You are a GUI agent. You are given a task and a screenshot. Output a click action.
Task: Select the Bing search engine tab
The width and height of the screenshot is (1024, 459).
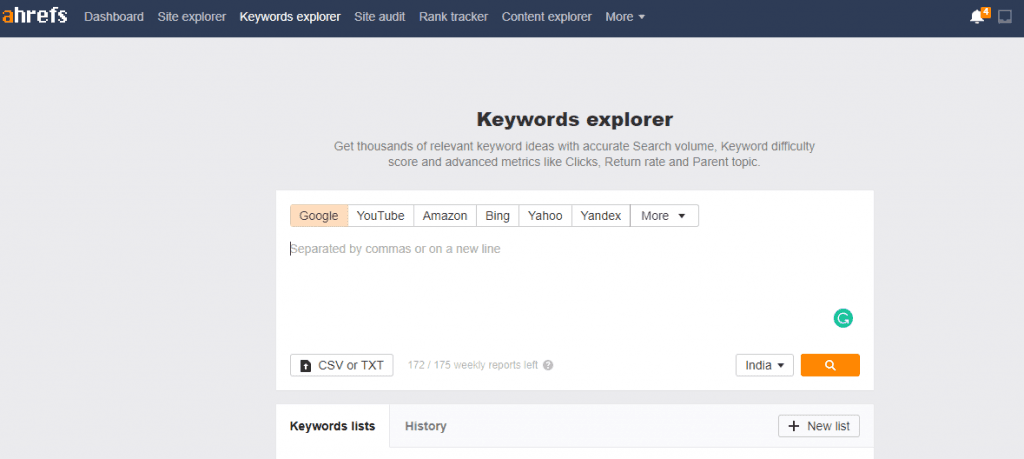498,215
